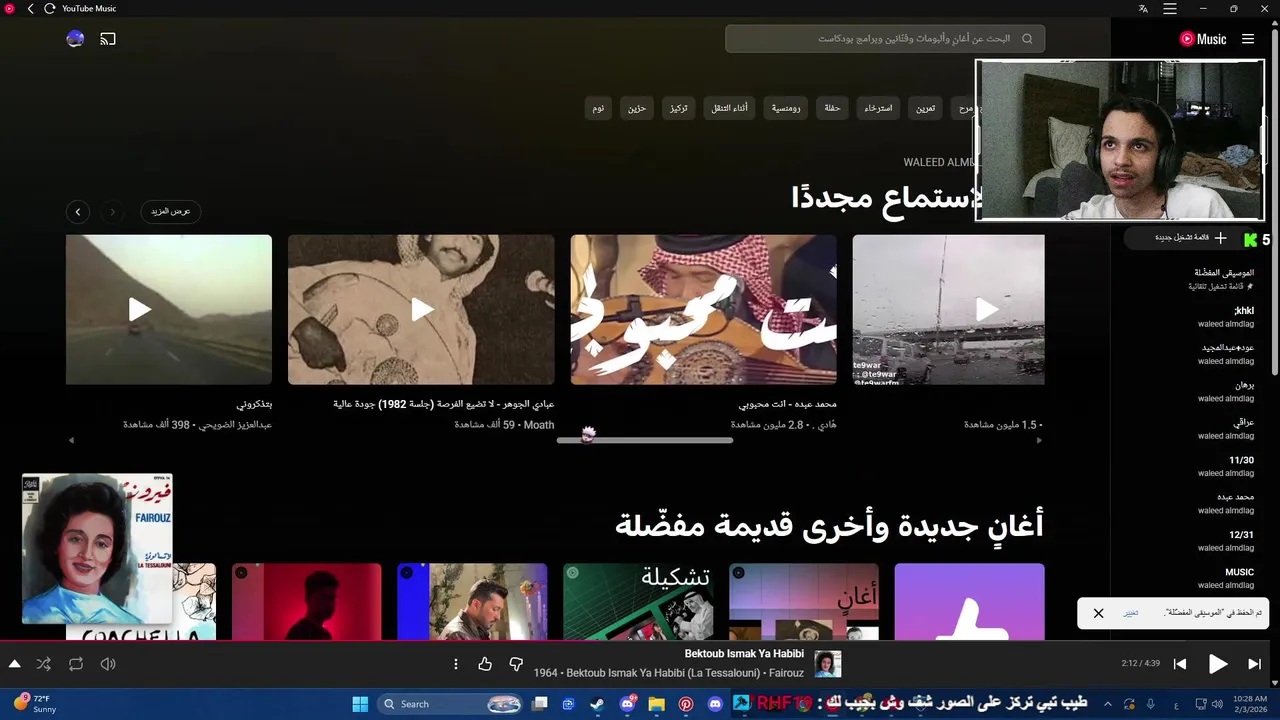
Task: Open File Explorer from the taskbar
Action: [656, 704]
